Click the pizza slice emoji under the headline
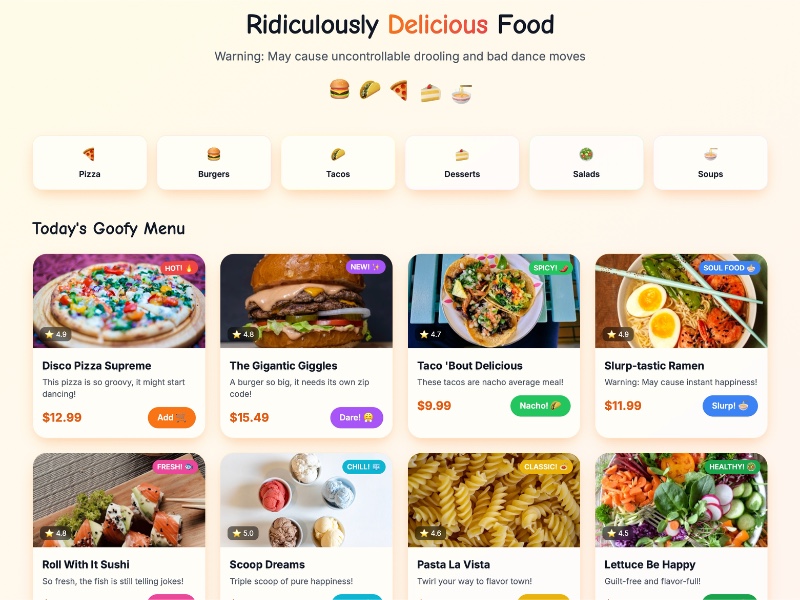The height and width of the screenshot is (600, 800). tap(399, 91)
